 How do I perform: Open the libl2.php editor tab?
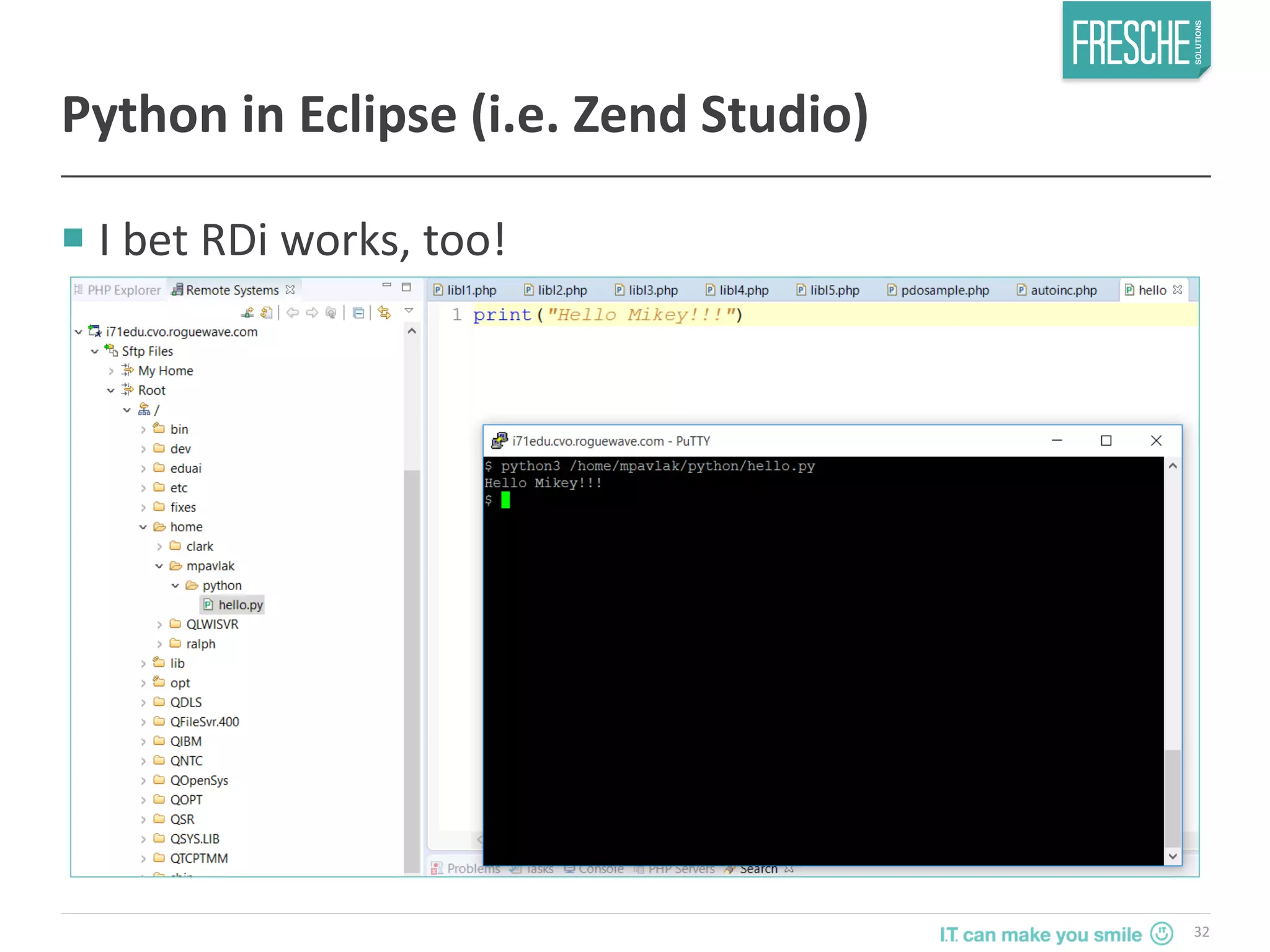[556, 290]
